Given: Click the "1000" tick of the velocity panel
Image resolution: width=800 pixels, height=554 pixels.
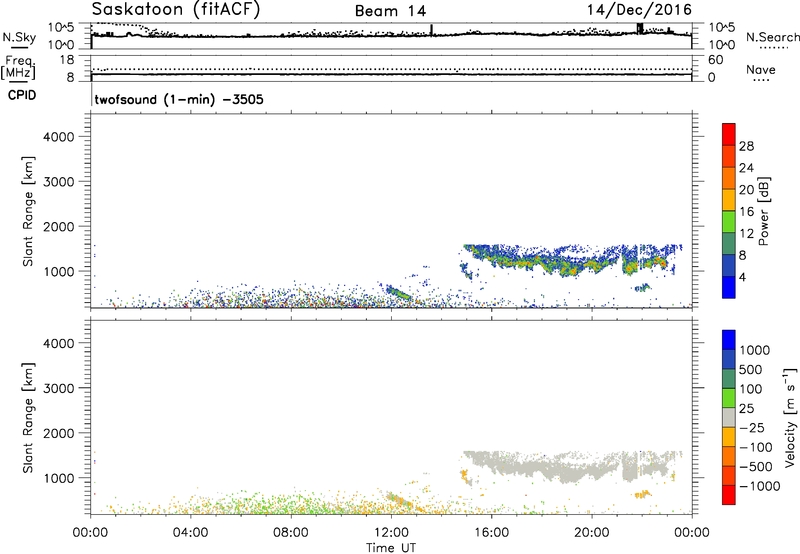Looking at the screenshot, I should (59, 478).
